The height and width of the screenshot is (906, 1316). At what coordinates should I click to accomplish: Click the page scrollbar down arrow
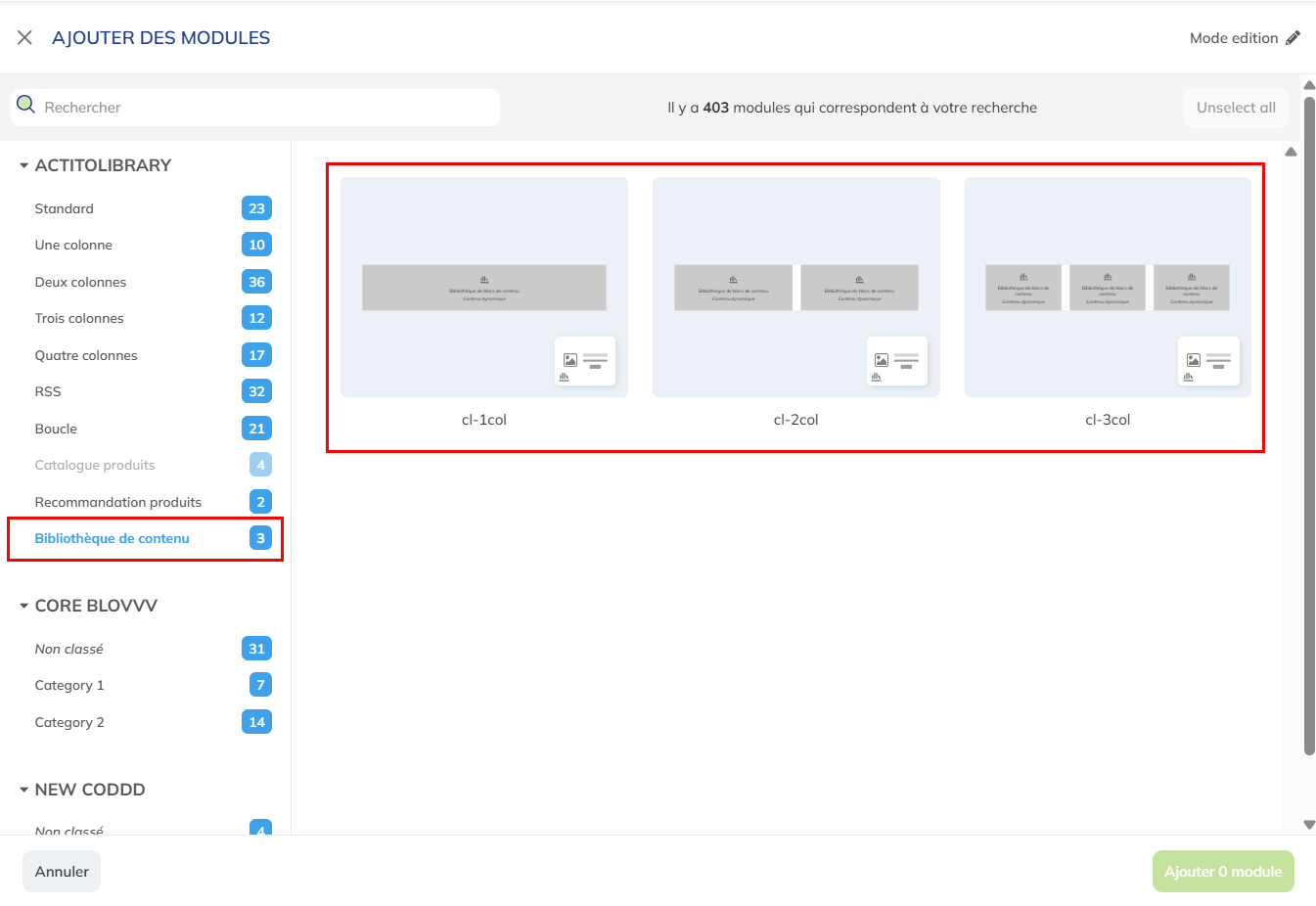[x=1309, y=825]
